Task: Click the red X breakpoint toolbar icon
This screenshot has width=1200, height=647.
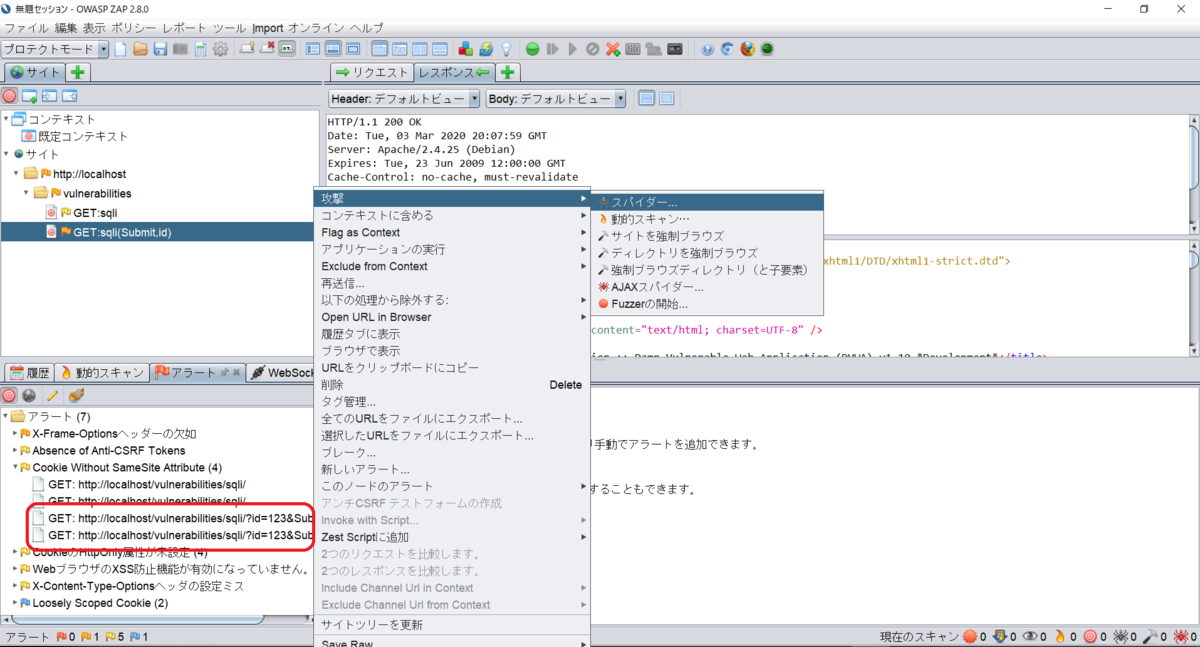Action: pos(613,49)
